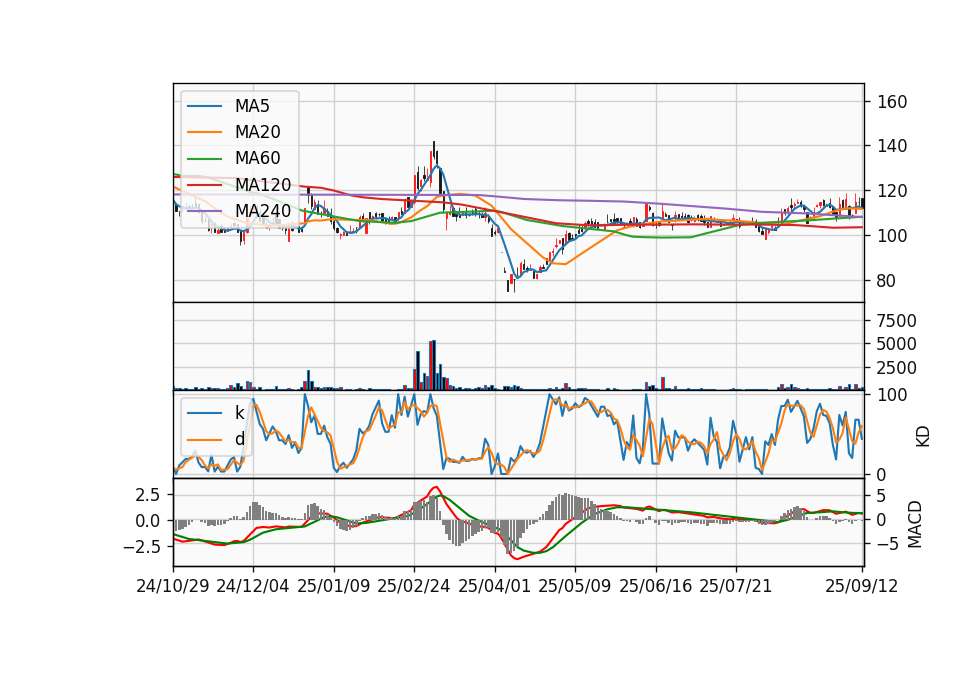The image size is (960, 690).
Task: Click the 24/10/29 date axis label
Action: 173,586
